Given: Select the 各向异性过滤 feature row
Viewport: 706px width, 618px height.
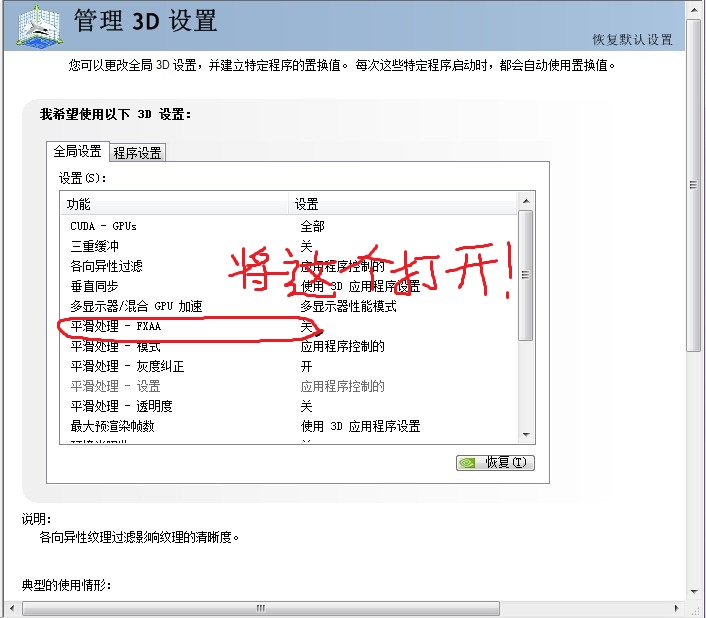Looking at the screenshot, I should pyautogui.click(x=107, y=266).
